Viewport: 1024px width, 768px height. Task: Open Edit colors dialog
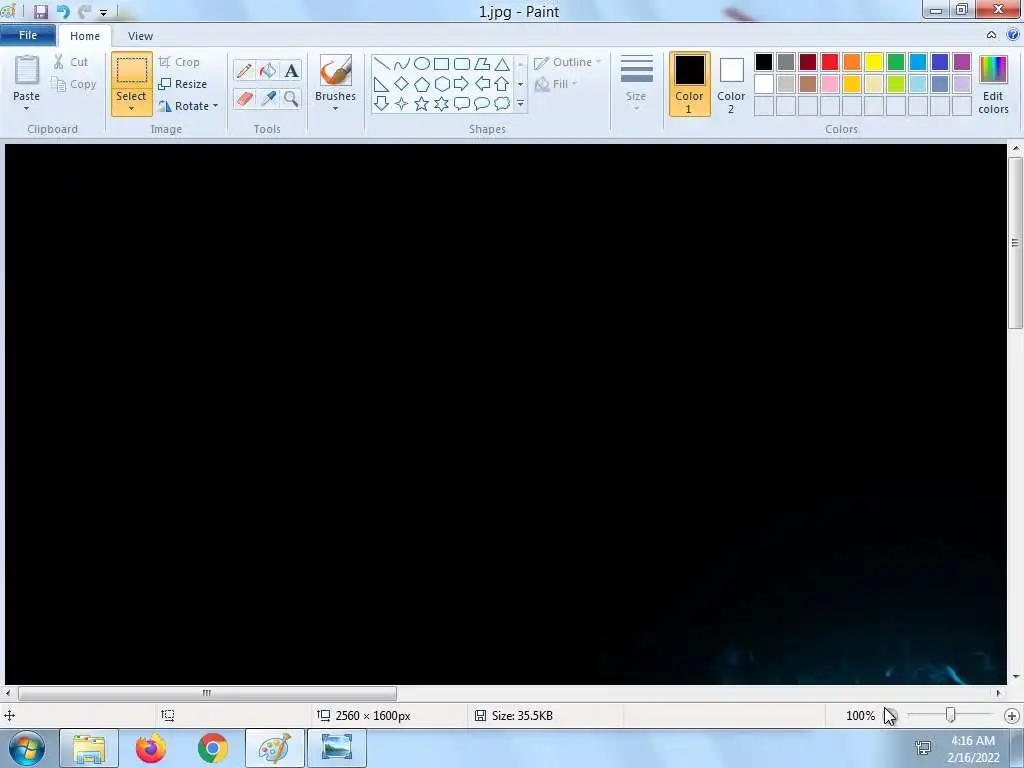point(993,85)
